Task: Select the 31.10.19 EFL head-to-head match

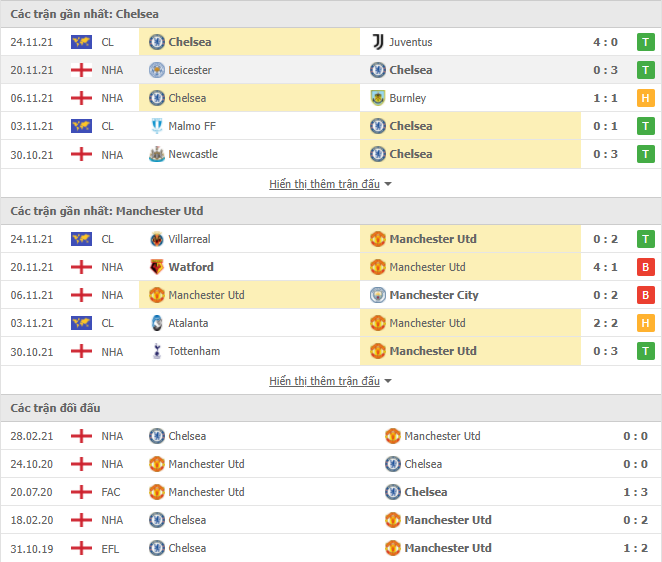Action: (331, 548)
